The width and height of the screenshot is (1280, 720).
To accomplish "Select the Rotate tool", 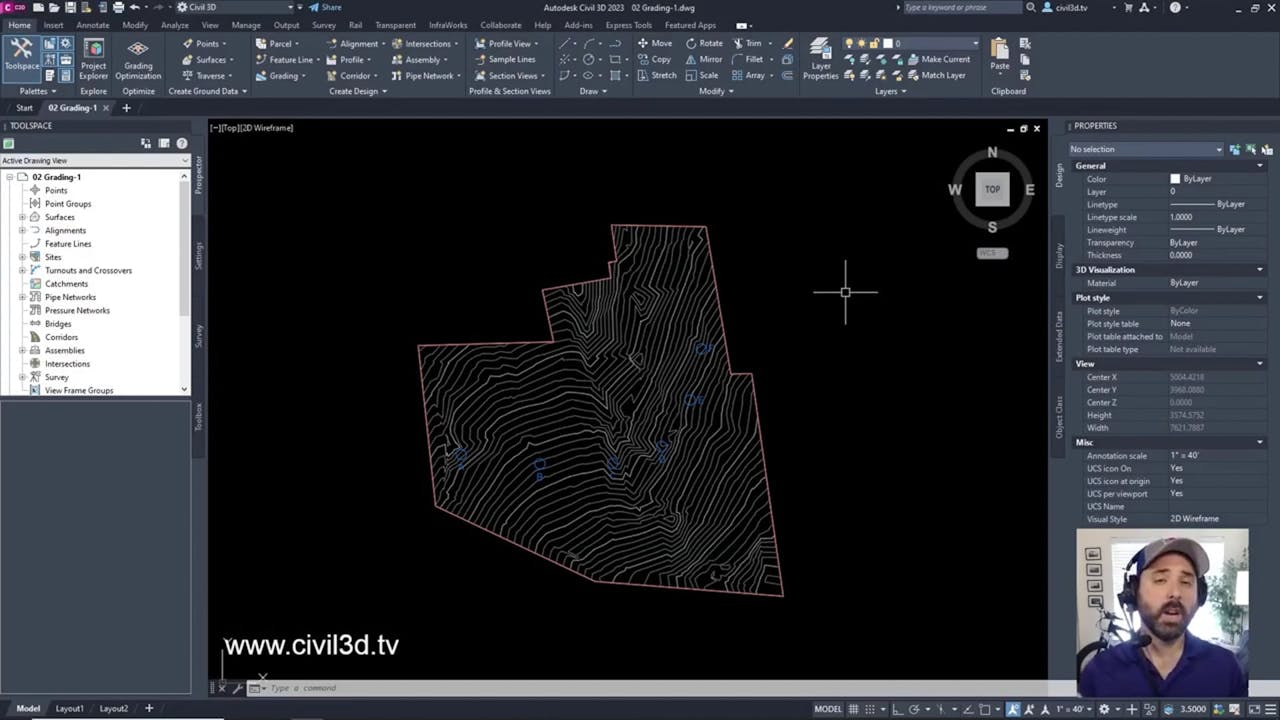I will (x=703, y=43).
